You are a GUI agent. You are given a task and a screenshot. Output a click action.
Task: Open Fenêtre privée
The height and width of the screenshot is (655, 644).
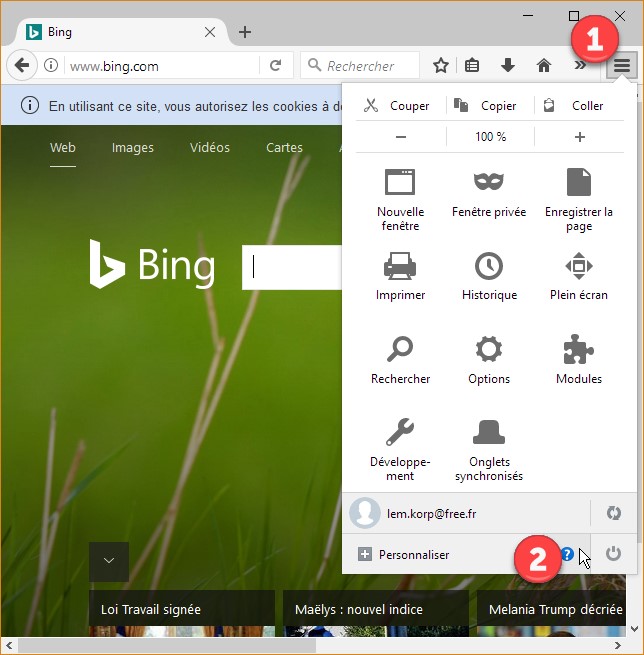(x=489, y=193)
